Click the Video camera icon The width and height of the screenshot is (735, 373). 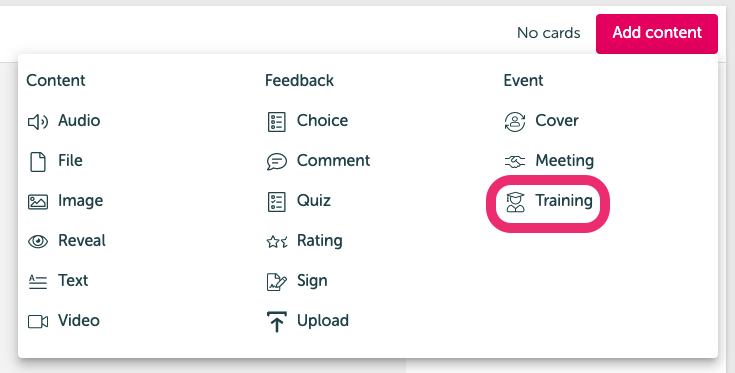point(38,322)
